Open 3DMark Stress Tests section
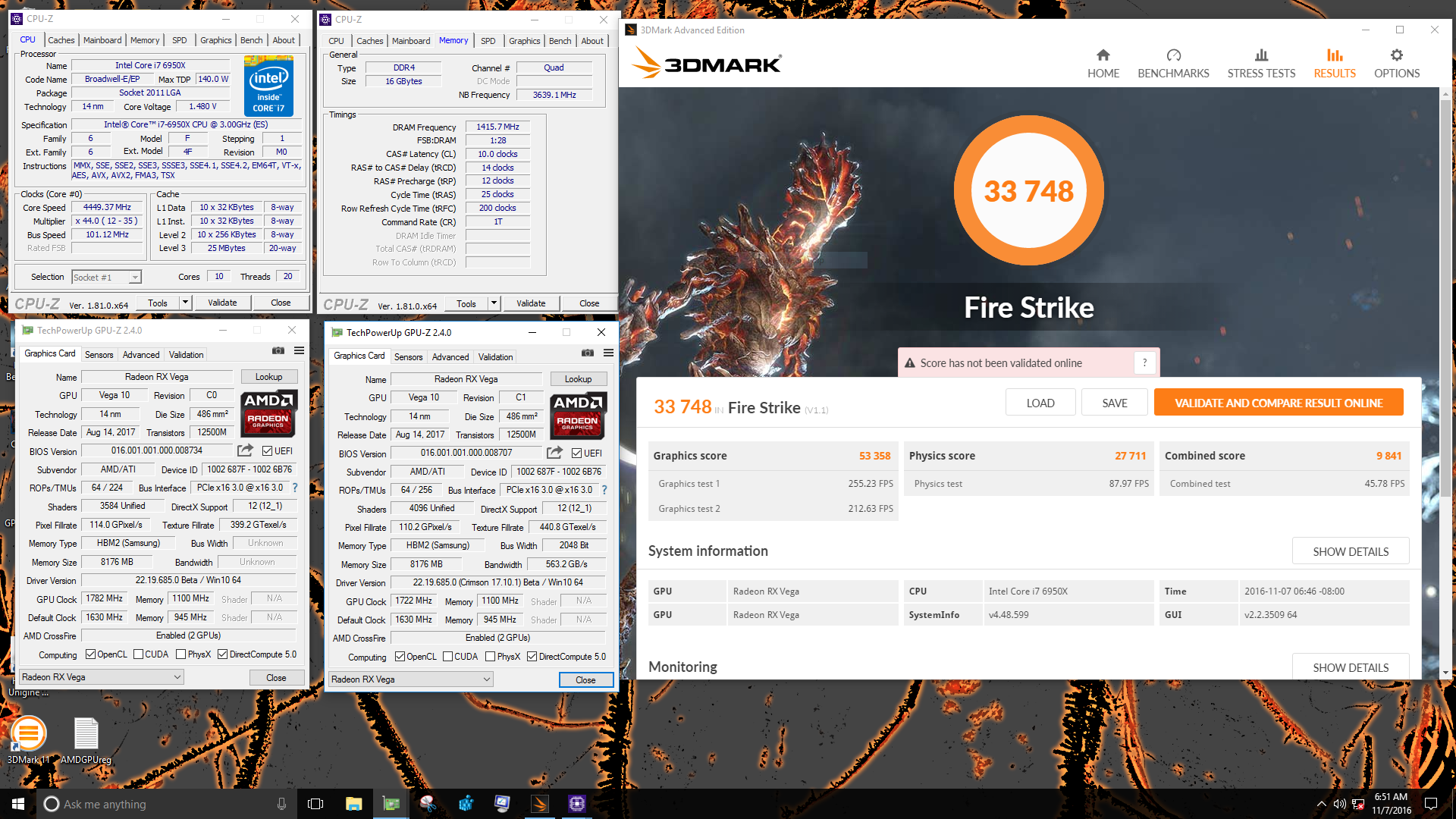The height and width of the screenshot is (819, 1456). point(1261,64)
